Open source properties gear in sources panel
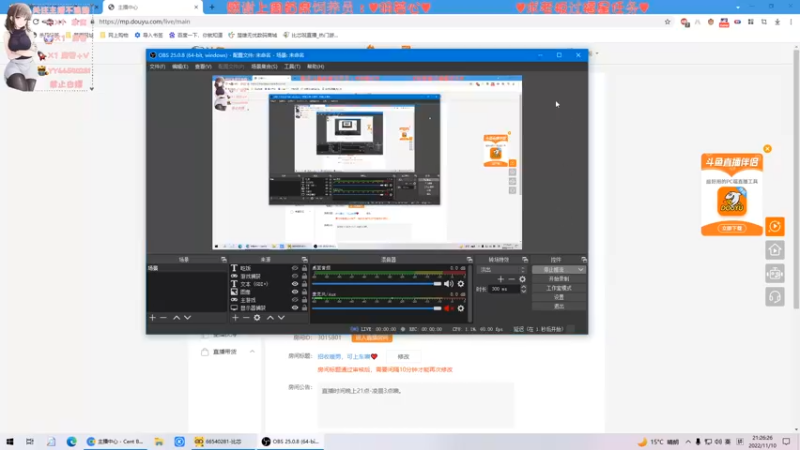800x450 pixels. [x=257, y=317]
